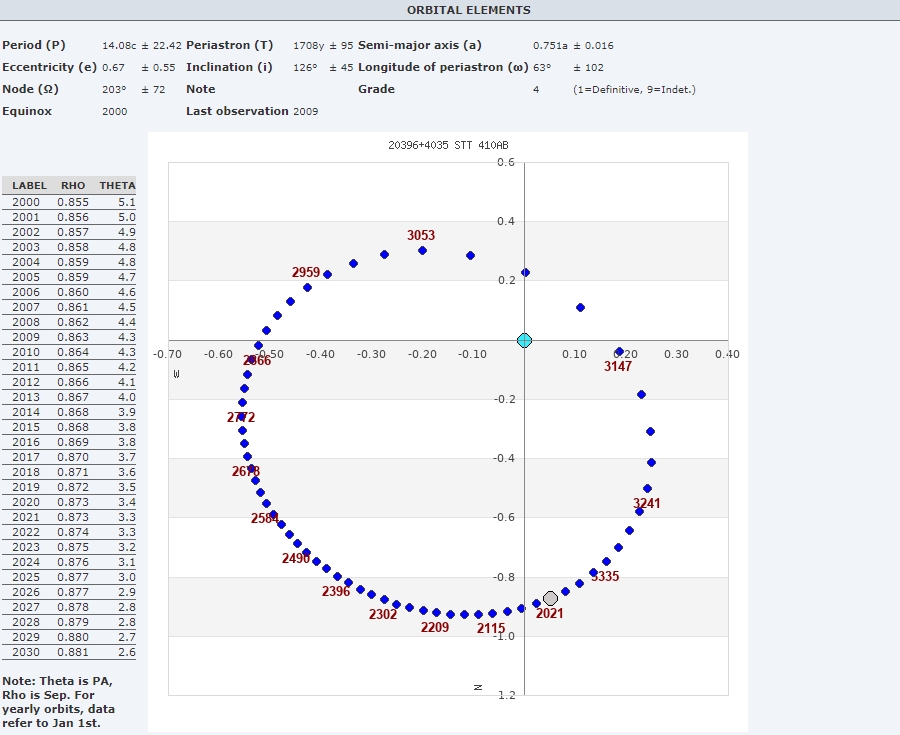Click the blue orbit point above label 2115

[x=492, y=613]
